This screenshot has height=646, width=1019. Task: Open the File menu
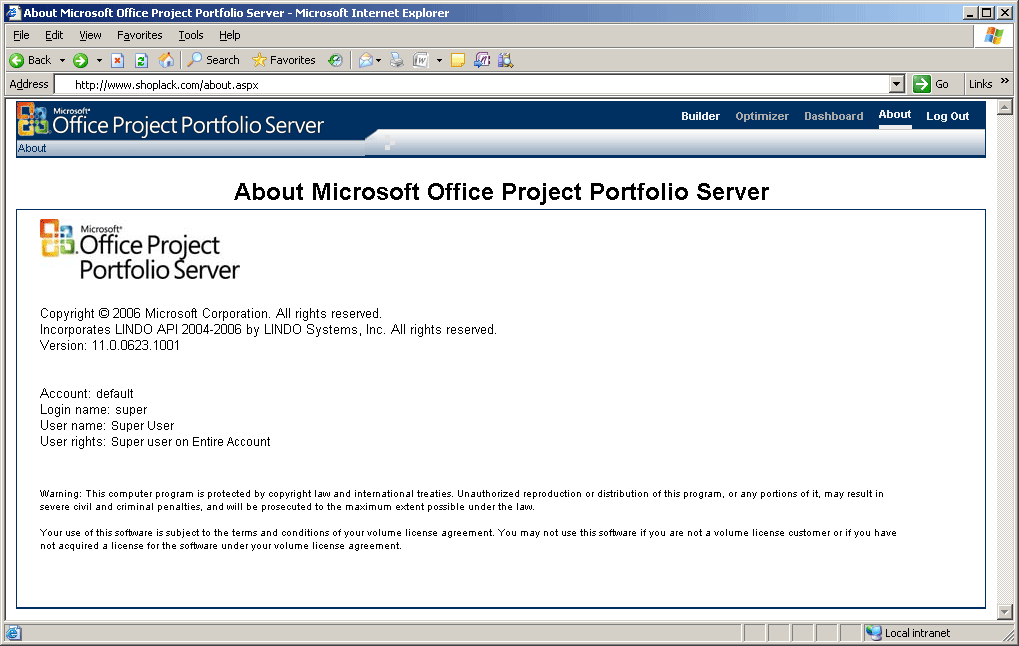(21, 35)
